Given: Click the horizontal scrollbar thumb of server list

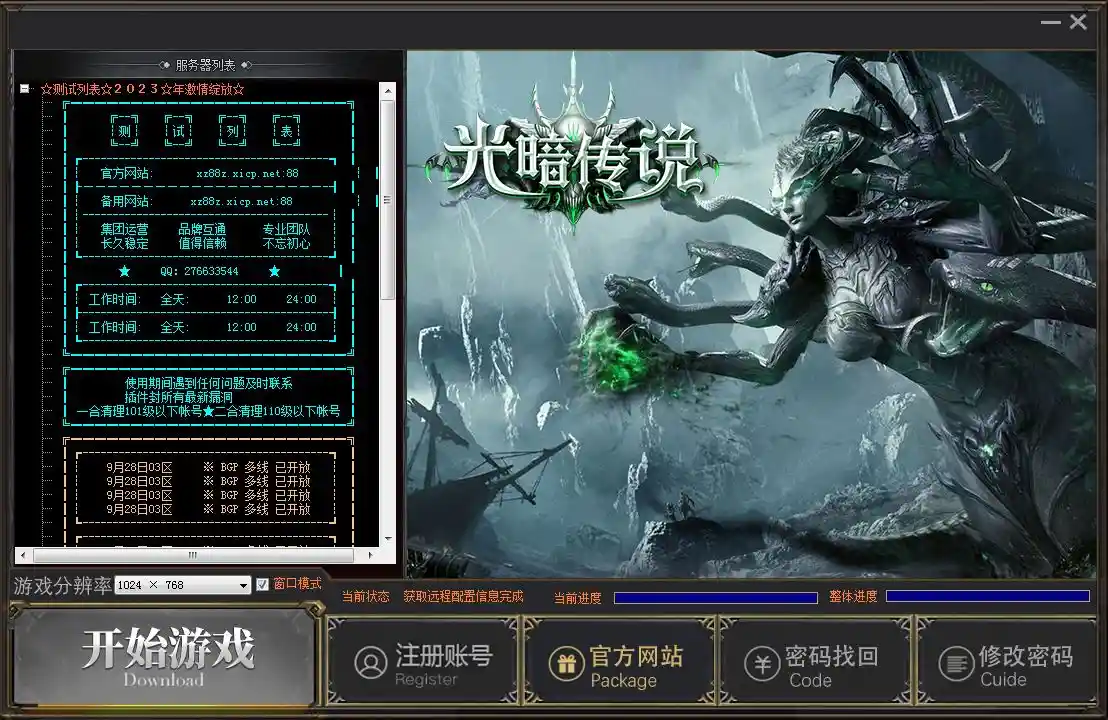Looking at the screenshot, I should 192,555.
